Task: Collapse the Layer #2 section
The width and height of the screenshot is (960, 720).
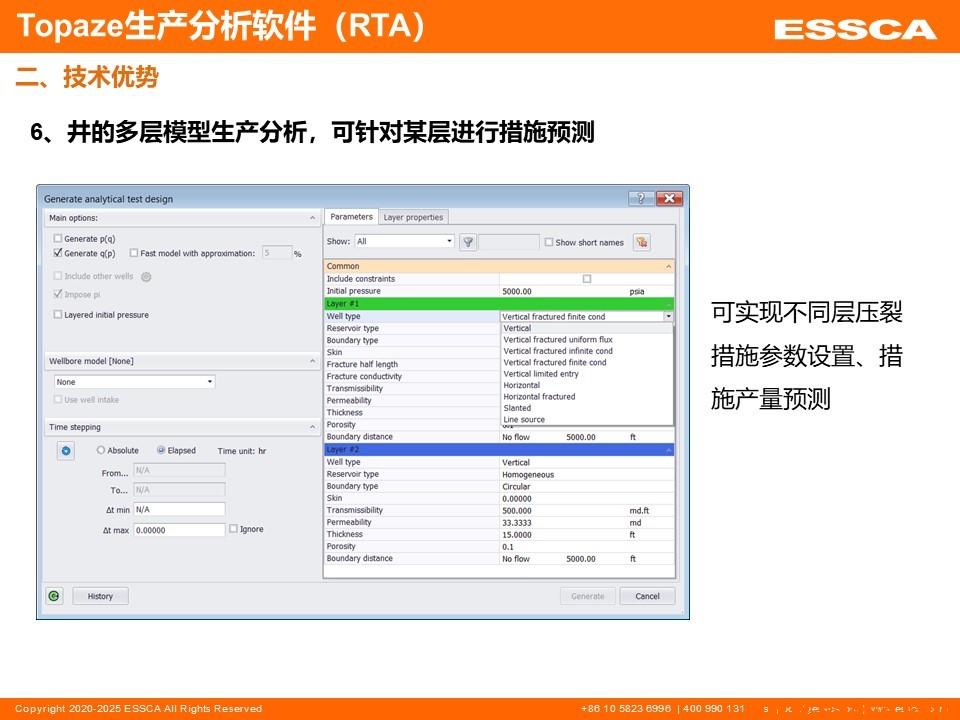Action: click(669, 450)
